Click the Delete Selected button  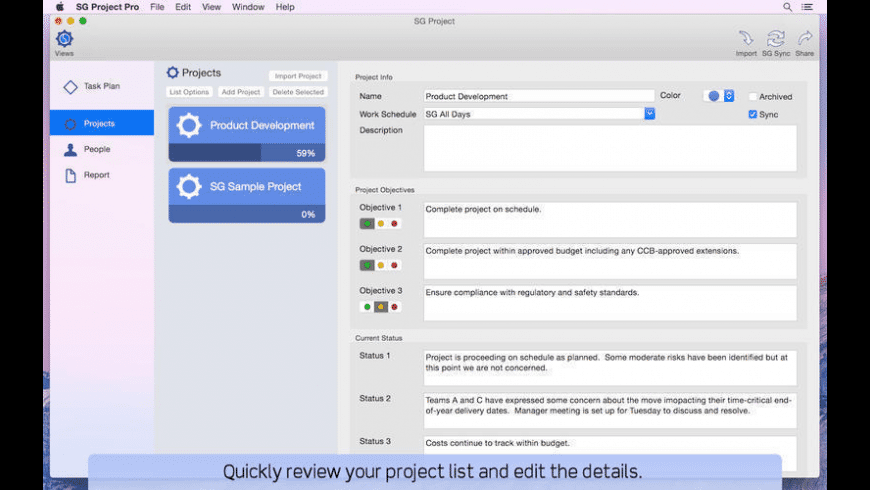[x=298, y=92]
